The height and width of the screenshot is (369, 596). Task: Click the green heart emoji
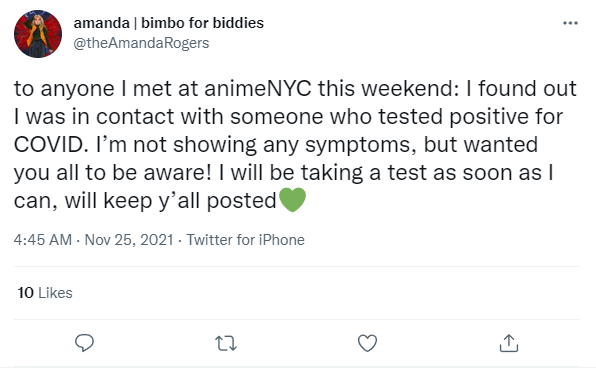[x=292, y=200]
